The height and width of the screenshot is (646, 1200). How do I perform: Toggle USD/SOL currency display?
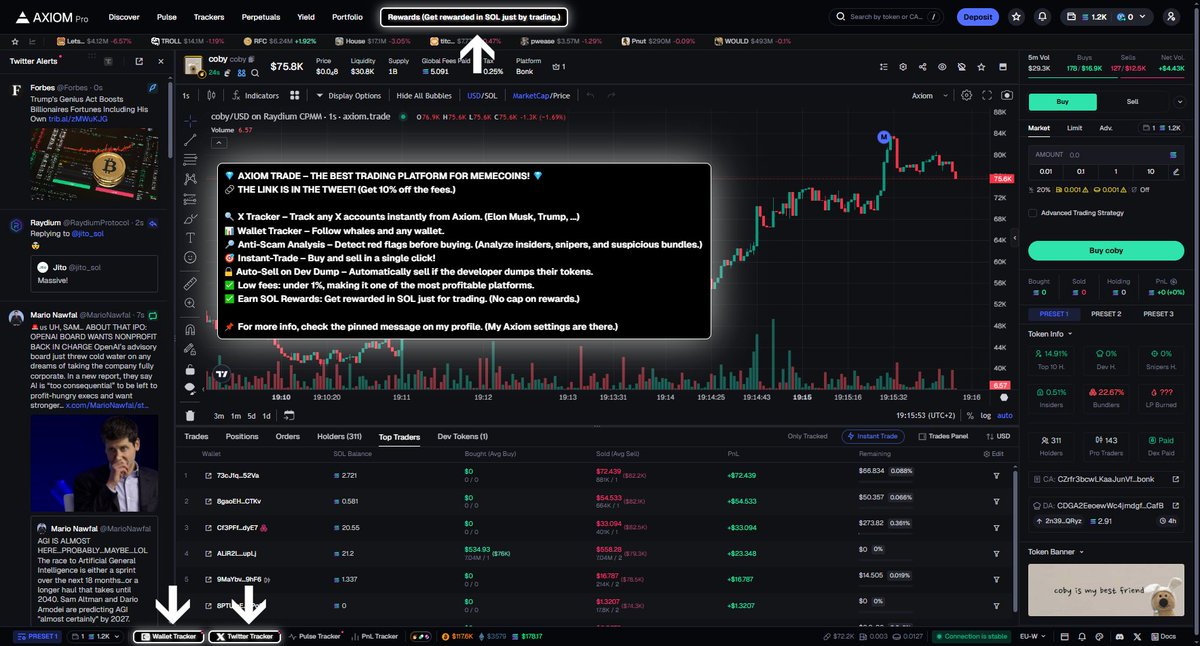(x=482, y=95)
